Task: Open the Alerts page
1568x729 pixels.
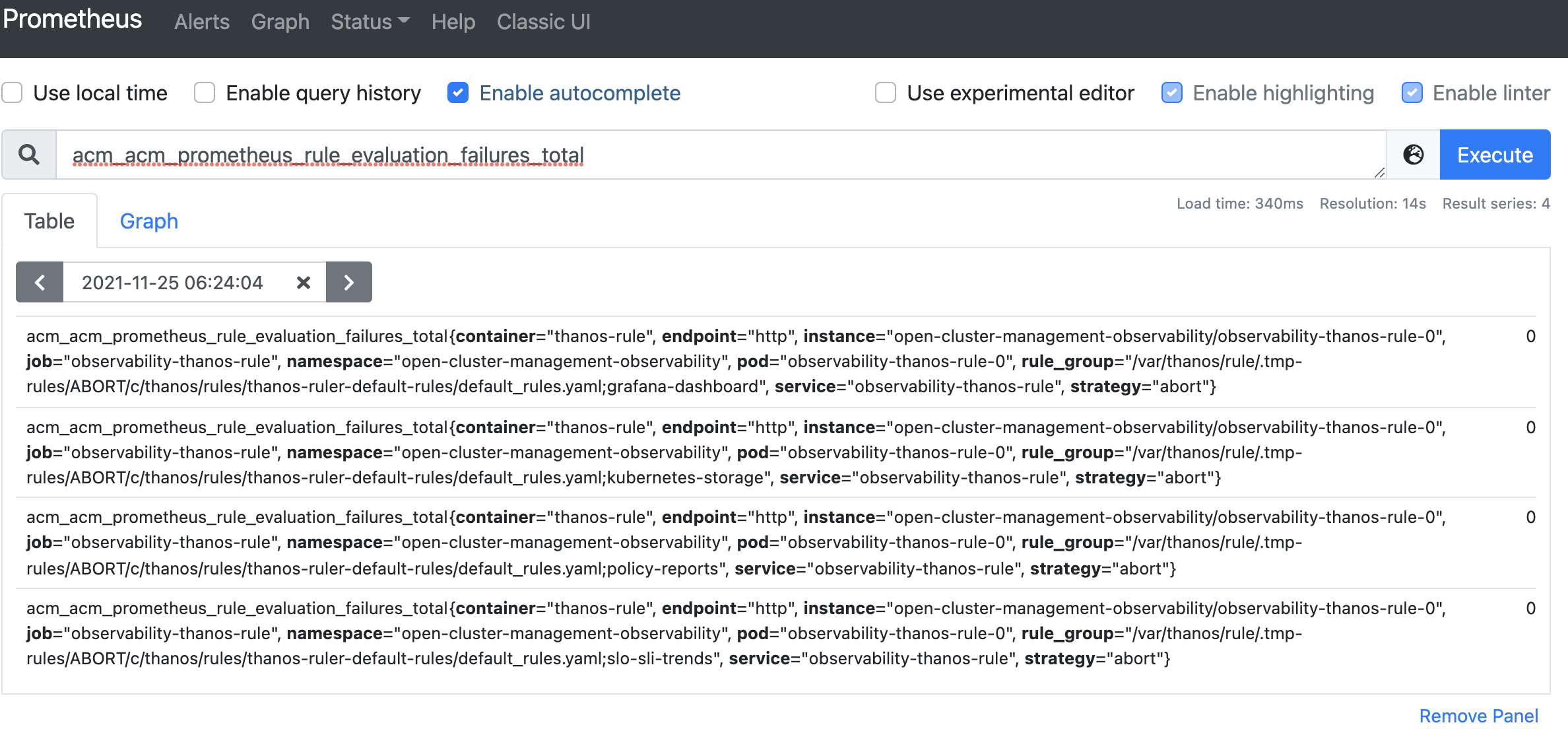Action: [201, 22]
